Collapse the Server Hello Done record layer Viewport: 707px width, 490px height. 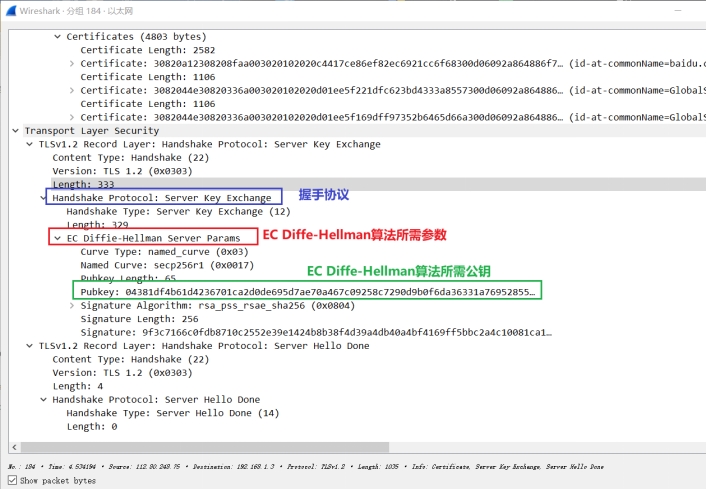click(29, 346)
